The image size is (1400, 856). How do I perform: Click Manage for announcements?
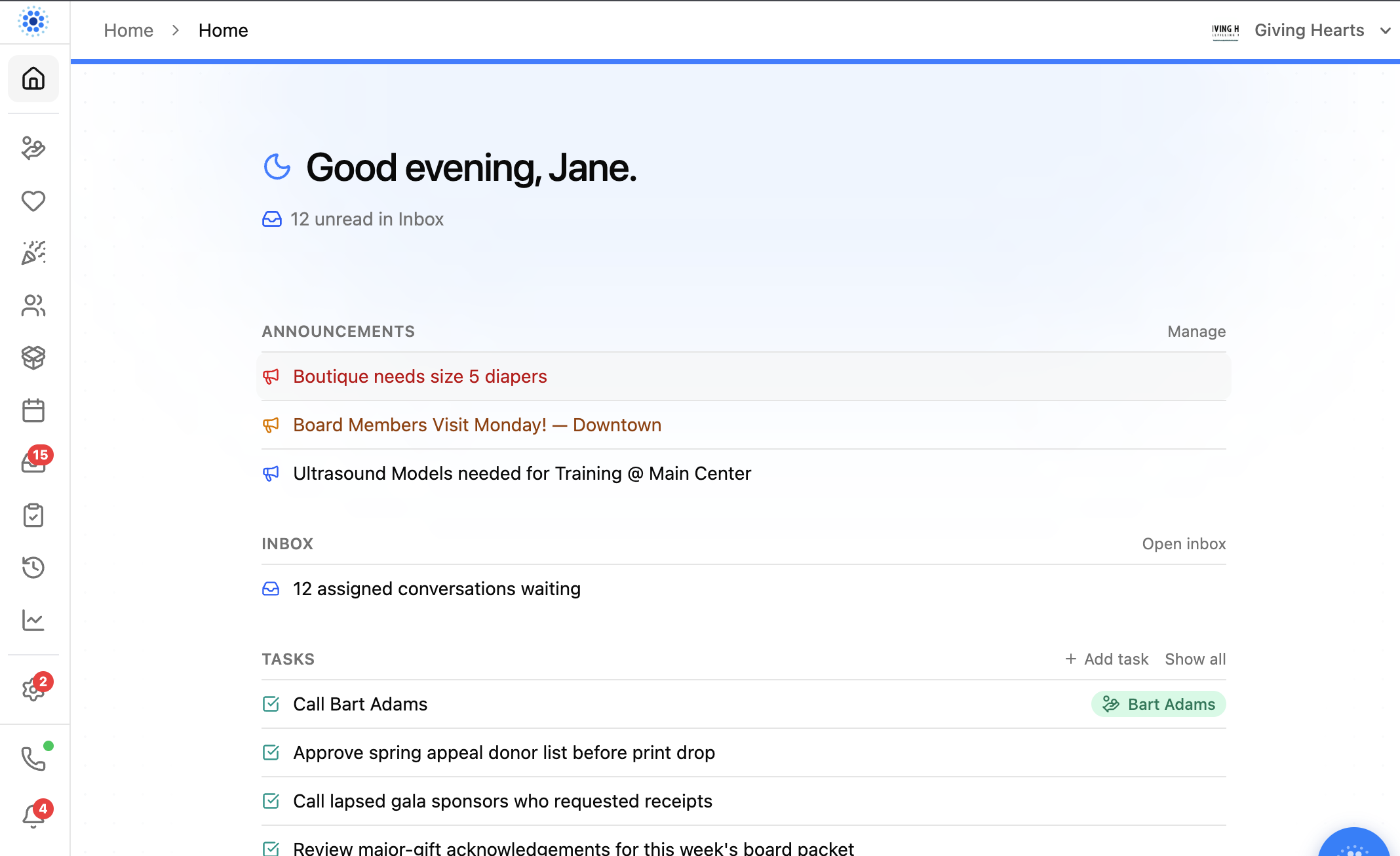click(1196, 332)
